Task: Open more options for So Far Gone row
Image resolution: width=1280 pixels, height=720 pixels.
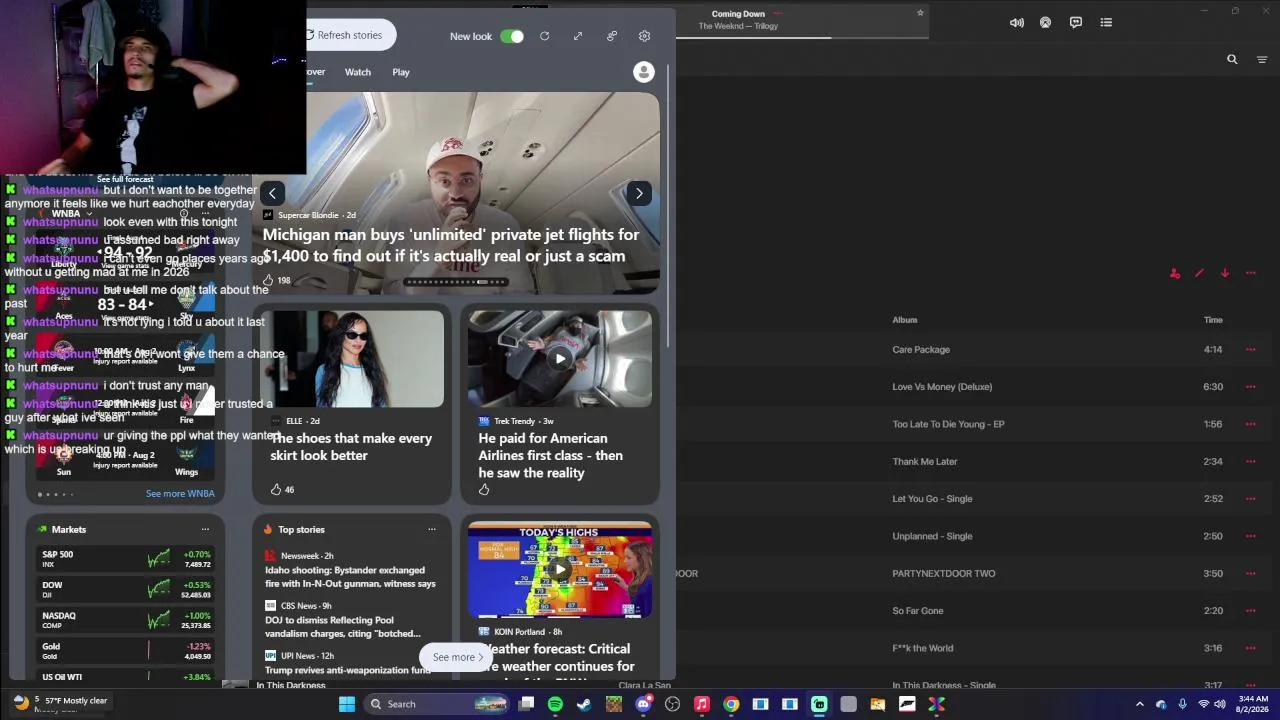Action: pyautogui.click(x=1250, y=610)
